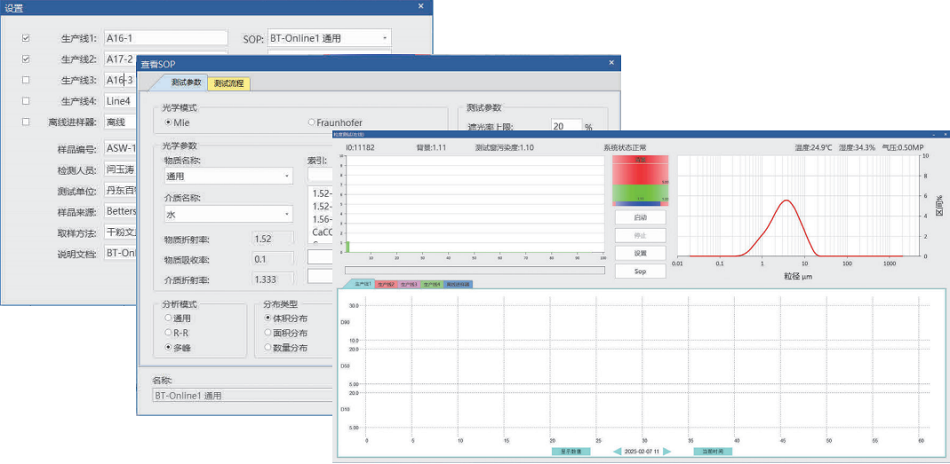Viewport: 950px width, 464px height.
Task: Go to next date with right arrow
Action: pyautogui.click(x=667, y=451)
